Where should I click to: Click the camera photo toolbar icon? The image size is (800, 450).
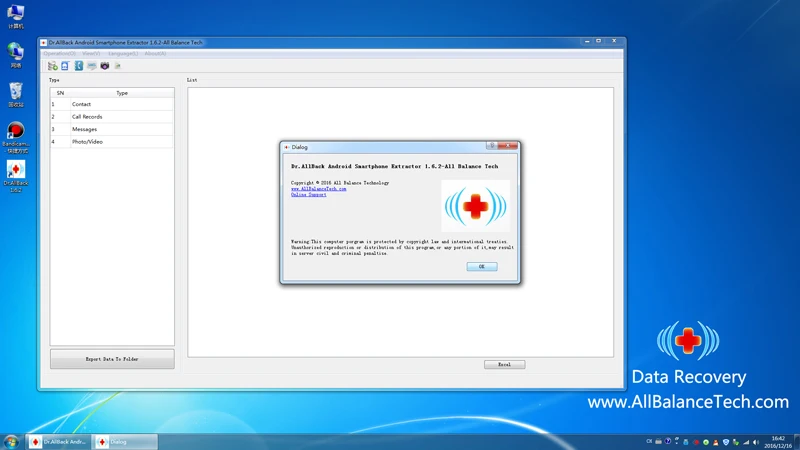pyautogui.click(x=105, y=66)
